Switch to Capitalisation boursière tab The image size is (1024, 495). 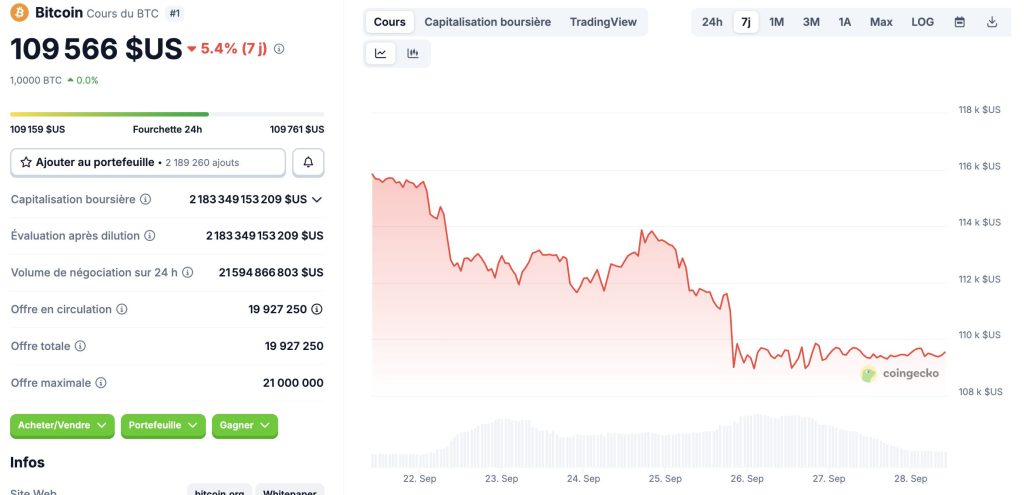click(x=487, y=22)
